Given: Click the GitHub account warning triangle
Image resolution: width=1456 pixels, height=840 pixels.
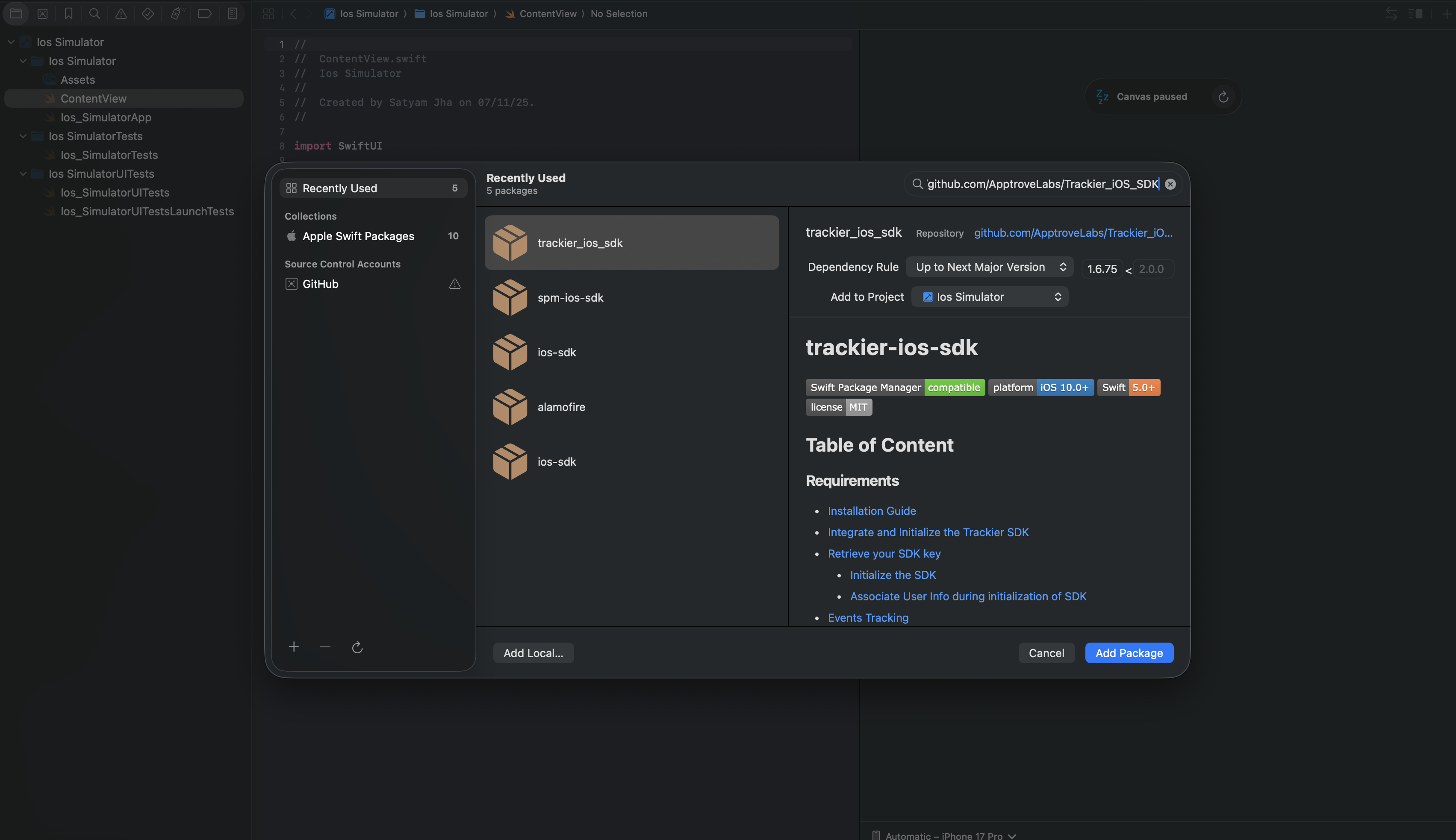Looking at the screenshot, I should (455, 284).
